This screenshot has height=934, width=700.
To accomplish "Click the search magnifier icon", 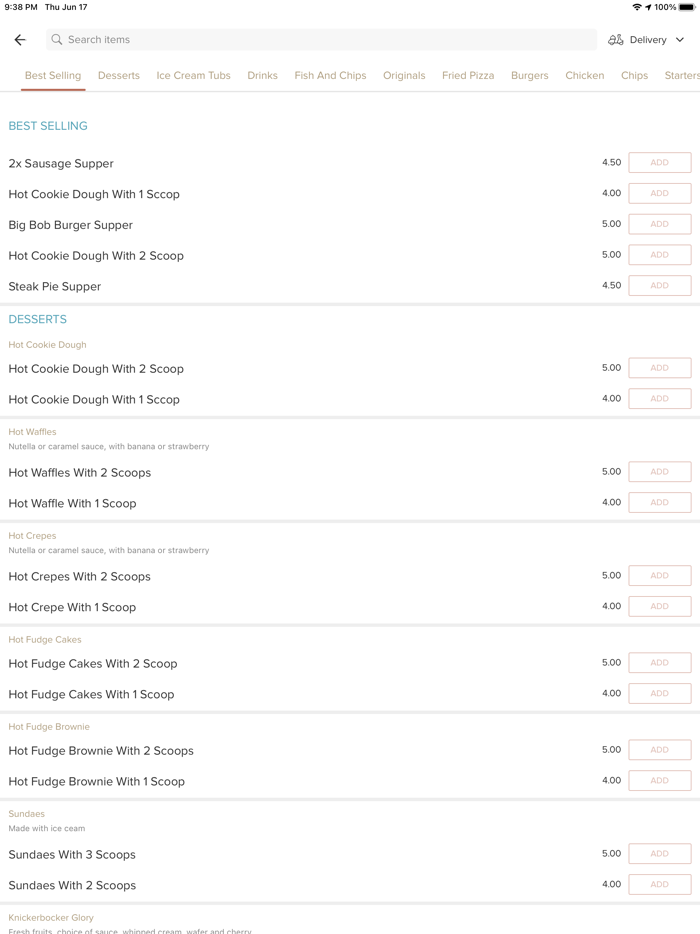I will coord(57,40).
